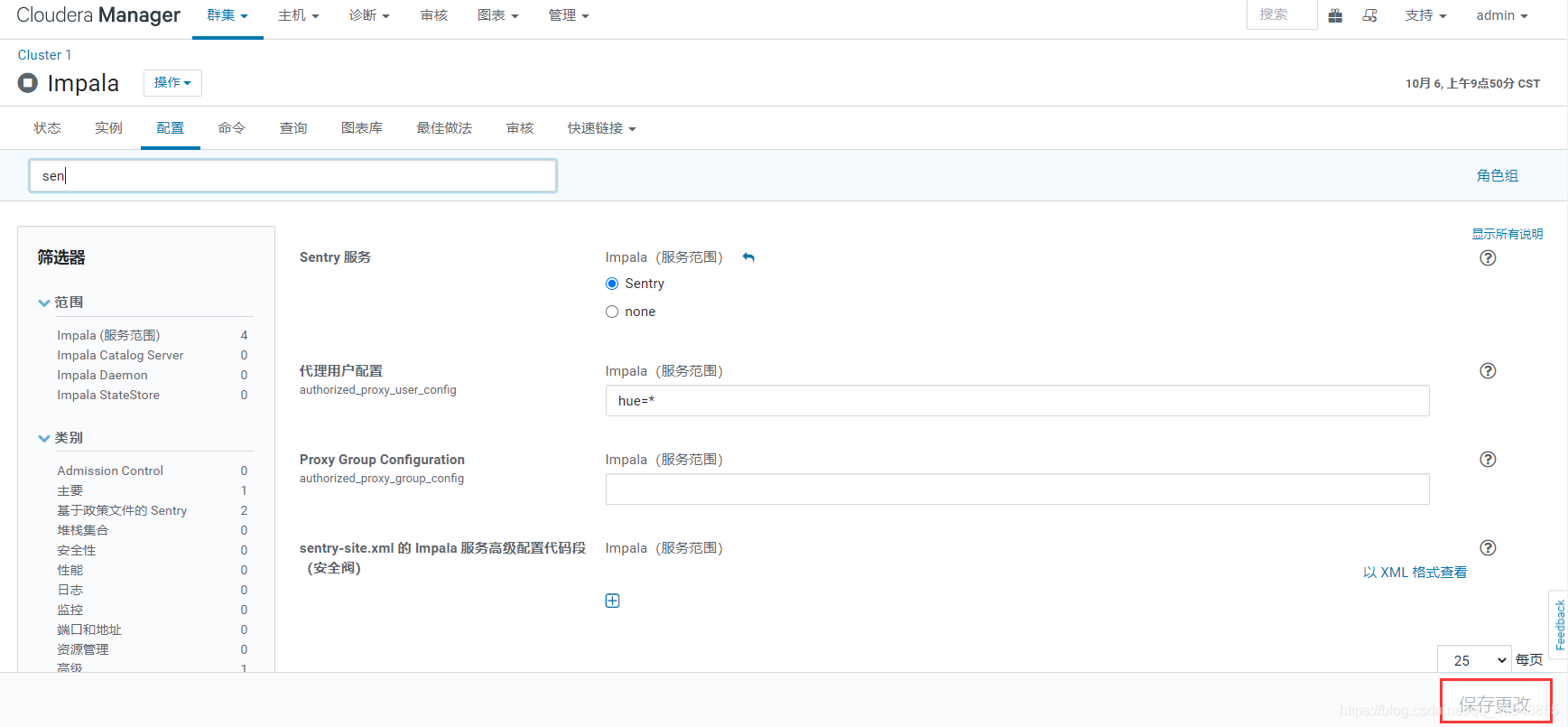Open the Feedback side tab
Image resolution: width=1568 pixels, height=727 pixels.
coord(1559,624)
